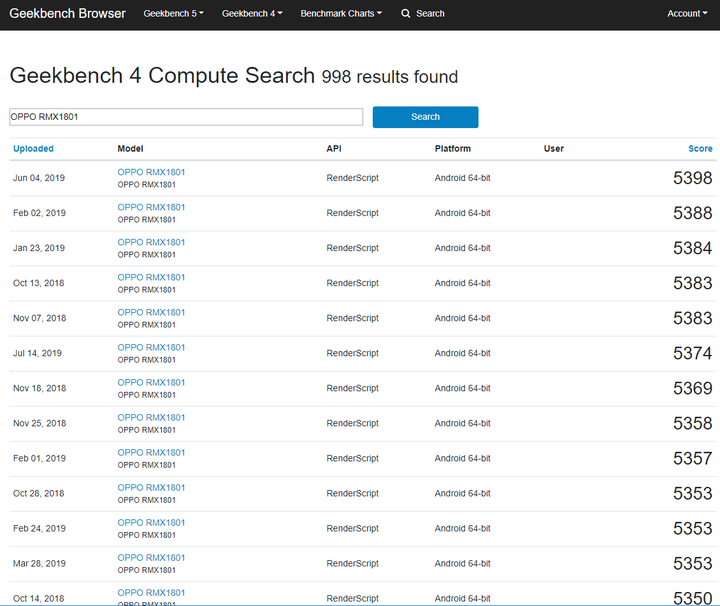Image resolution: width=720 pixels, height=606 pixels.
Task: Click the score value 5398
Action: coord(692,178)
